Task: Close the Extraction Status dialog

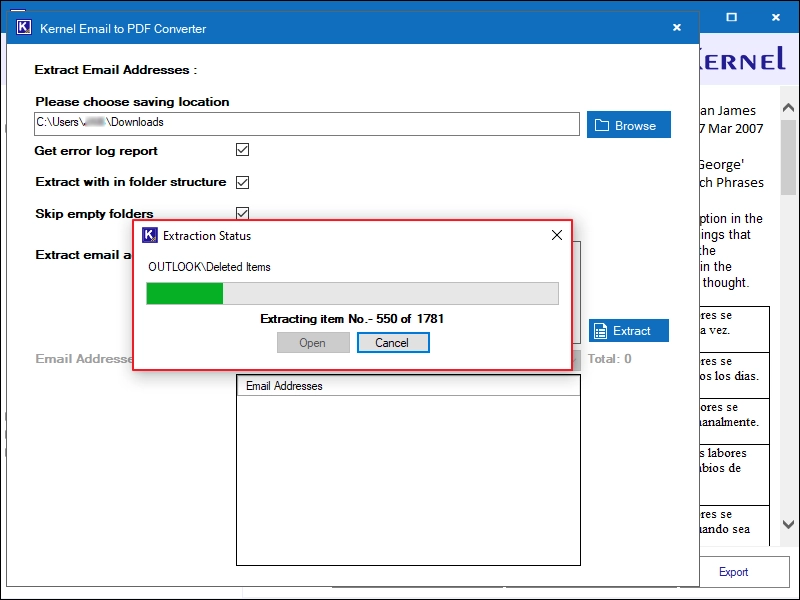Action: (x=557, y=235)
